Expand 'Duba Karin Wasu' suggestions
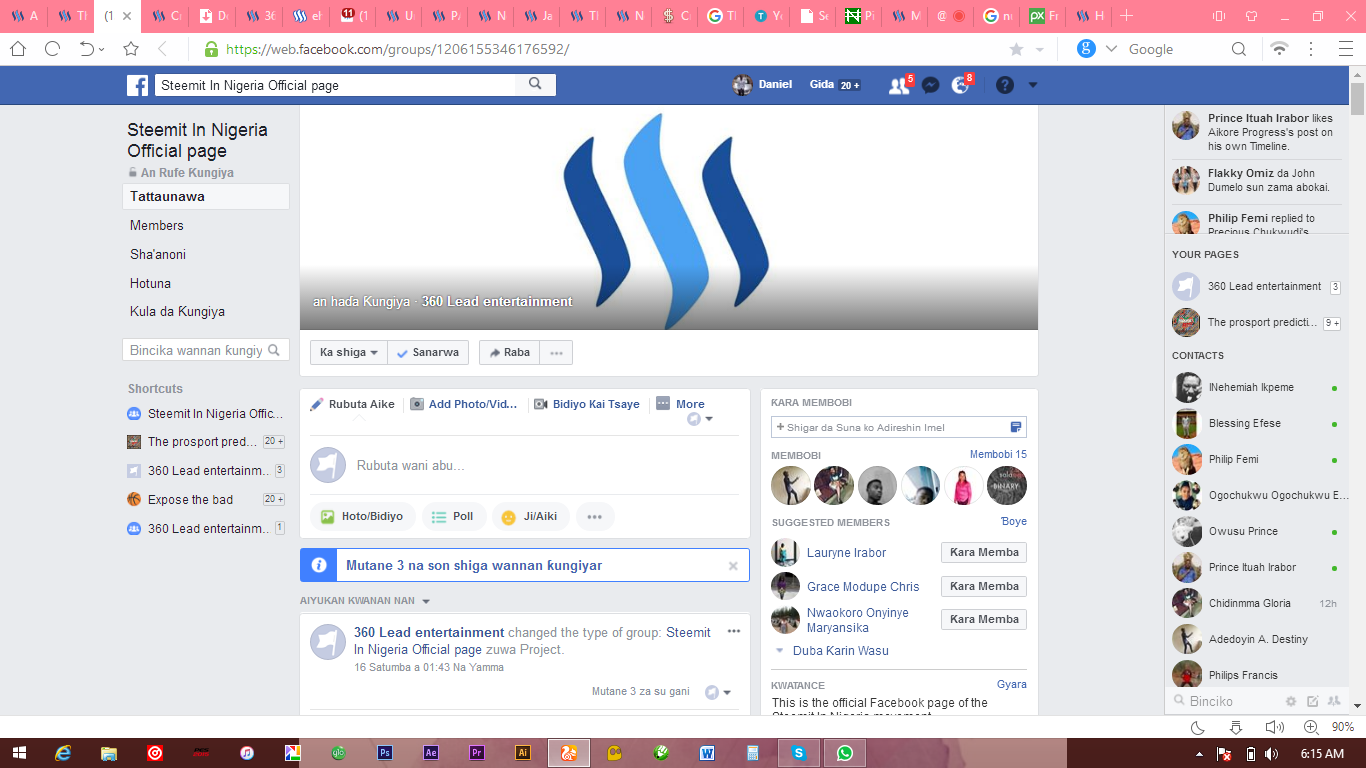 coord(832,650)
